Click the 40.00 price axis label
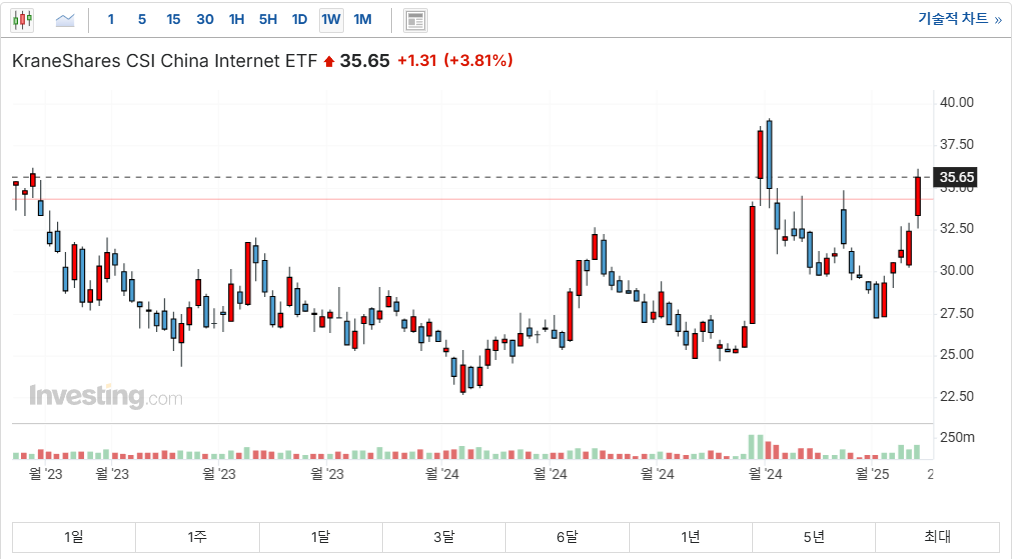Viewport: 1014px width, 559px height. click(x=956, y=102)
